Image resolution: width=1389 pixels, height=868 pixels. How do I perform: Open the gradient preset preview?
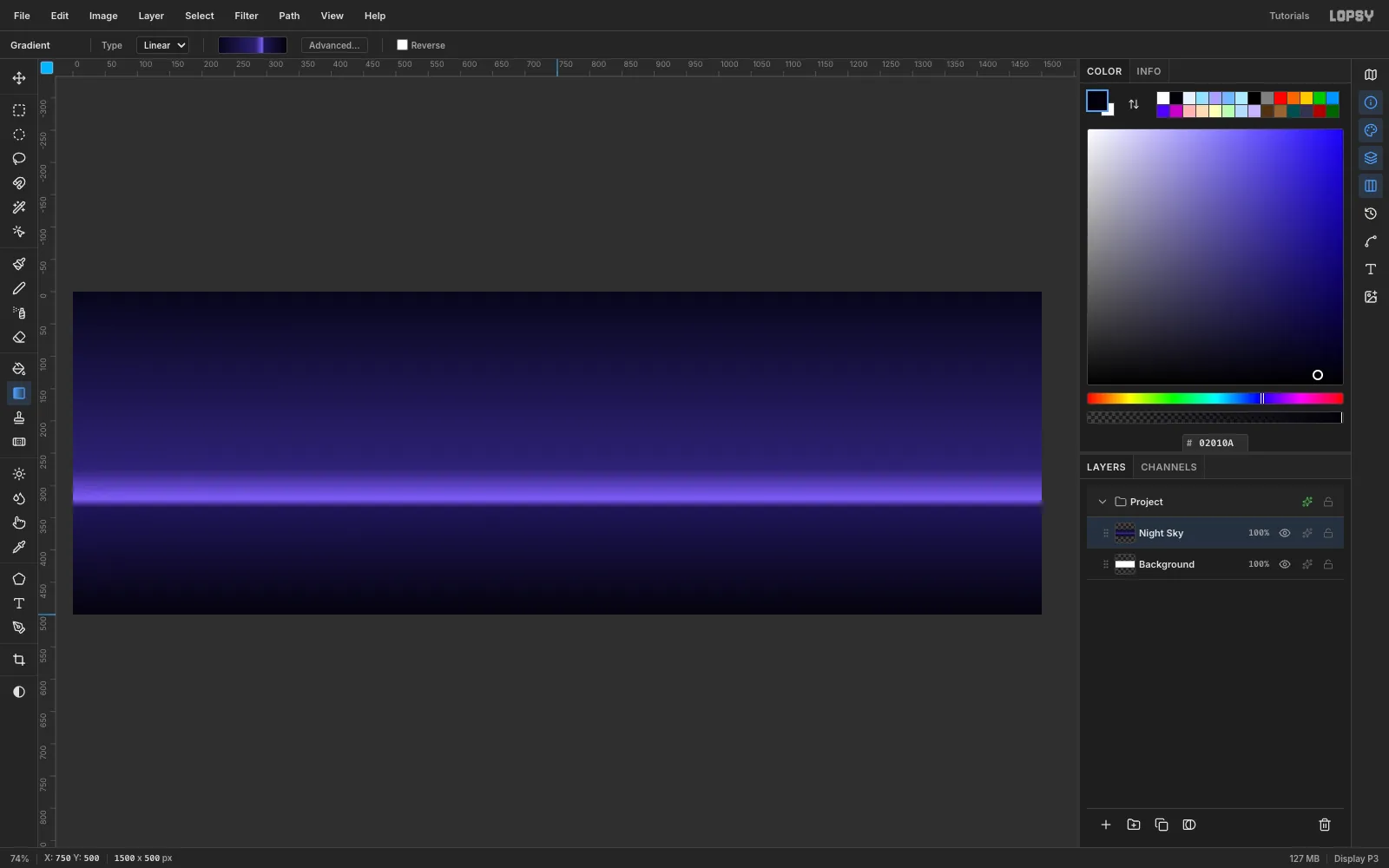point(253,45)
